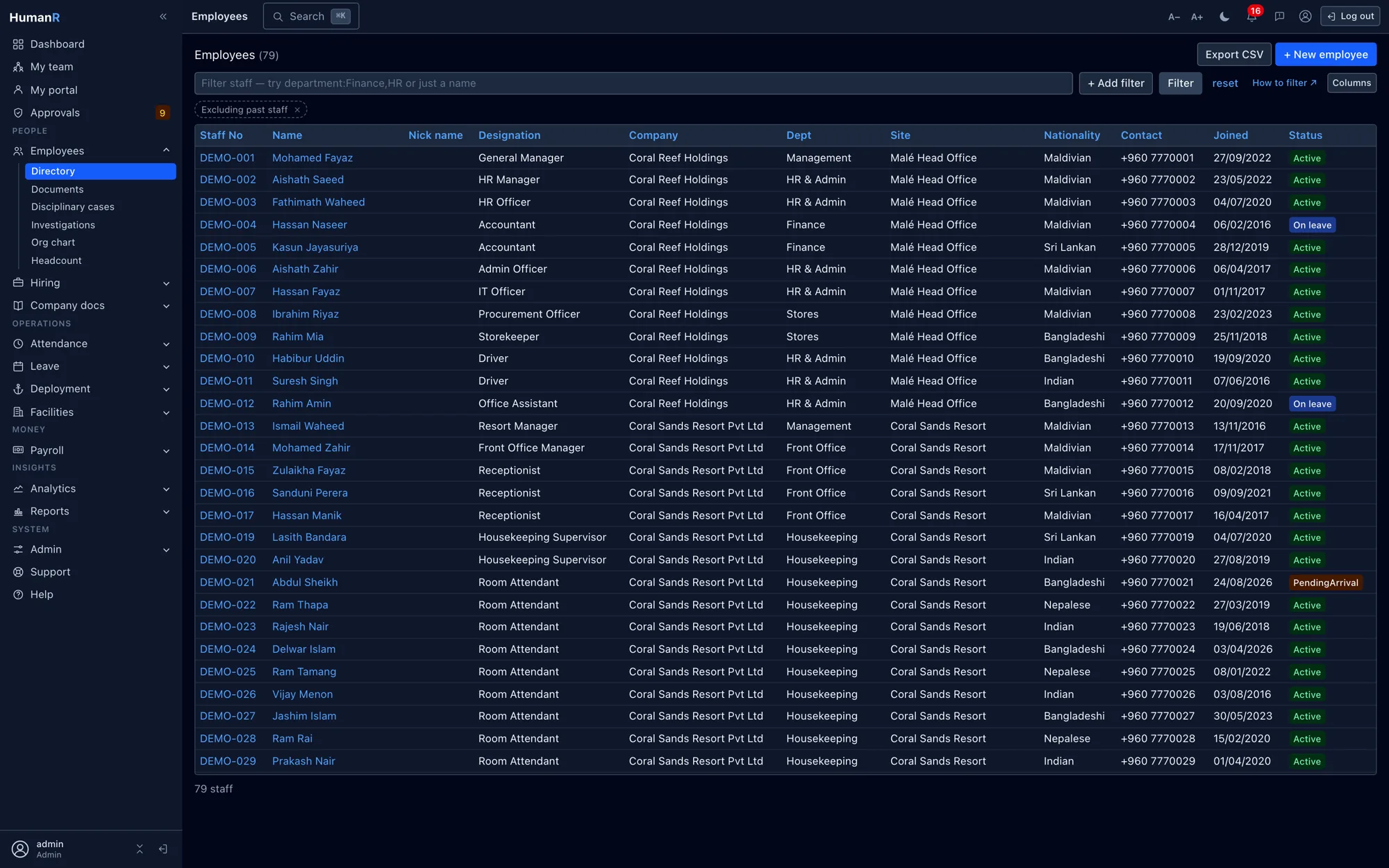Expand the Admin section
This screenshot has width=1389, height=868.
pyautogui.click(x=166, y=550)
